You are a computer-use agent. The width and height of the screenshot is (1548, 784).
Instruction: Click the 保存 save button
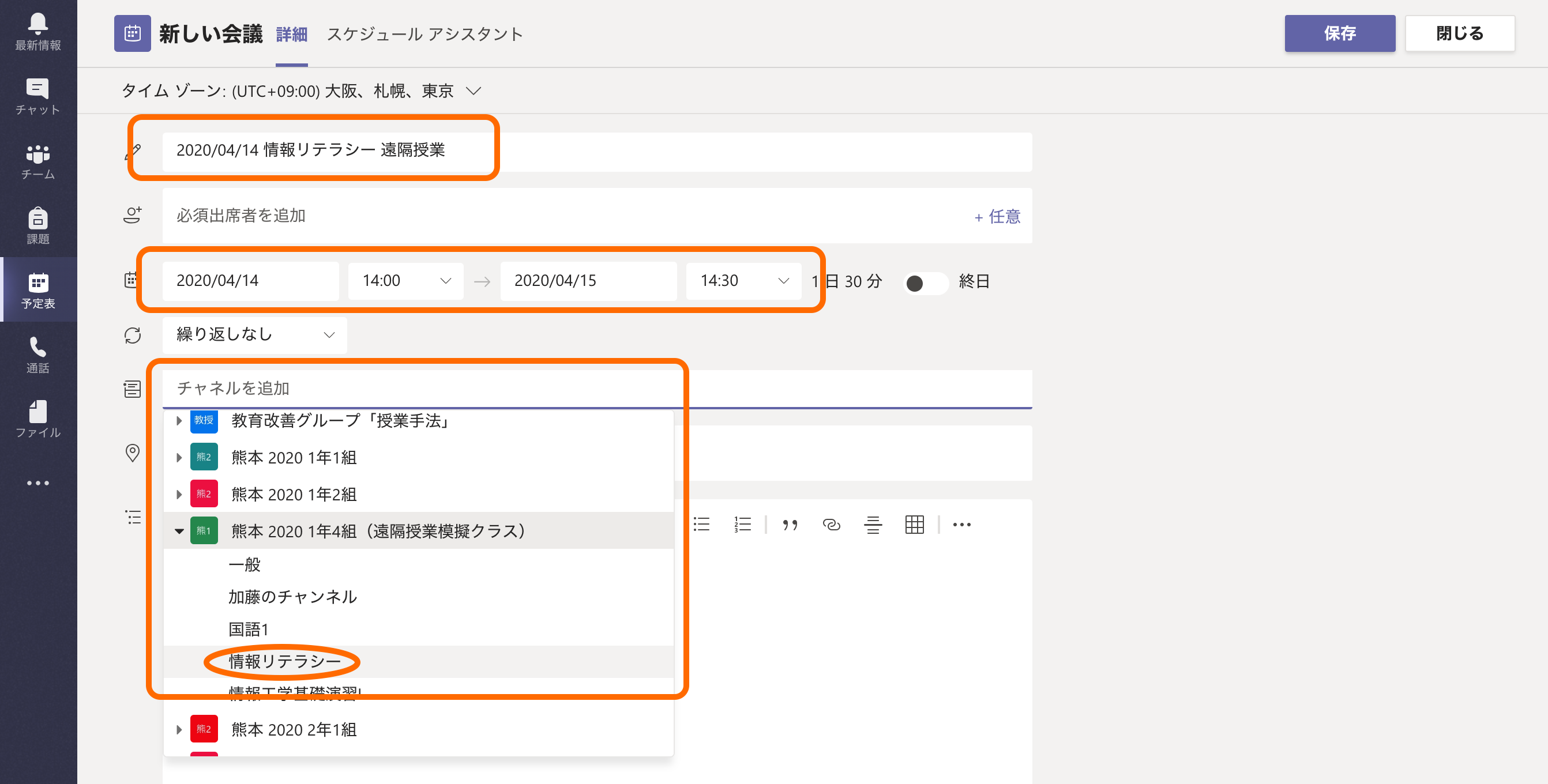pyautogui.click(x=1339, y=33)
